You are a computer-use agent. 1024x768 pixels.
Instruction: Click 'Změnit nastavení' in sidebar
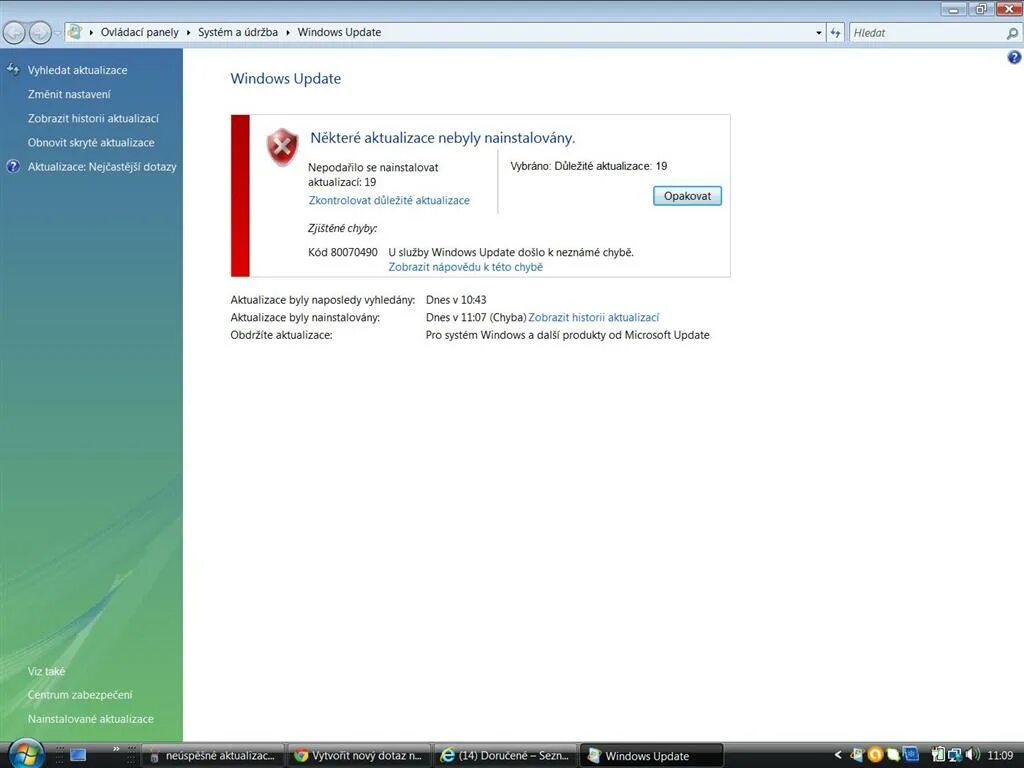tap(69, 94)
